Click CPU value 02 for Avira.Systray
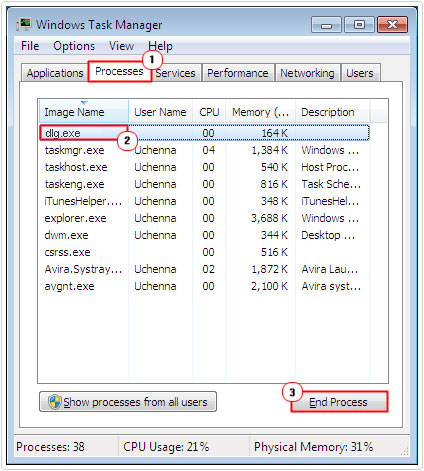The image size is (424, 471). pos(209,269)
